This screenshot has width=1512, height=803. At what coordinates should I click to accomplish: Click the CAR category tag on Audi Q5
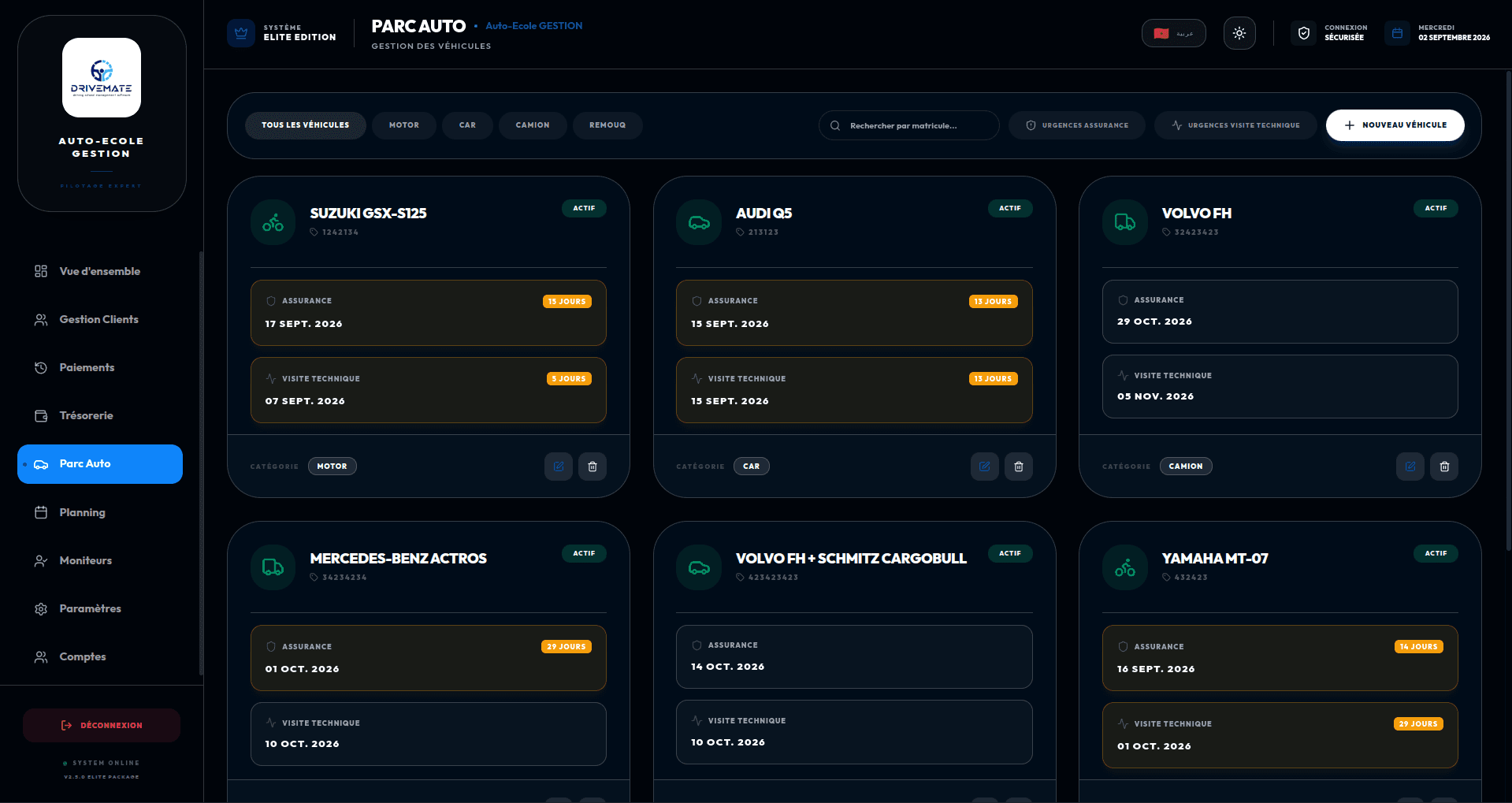point(752,467)
